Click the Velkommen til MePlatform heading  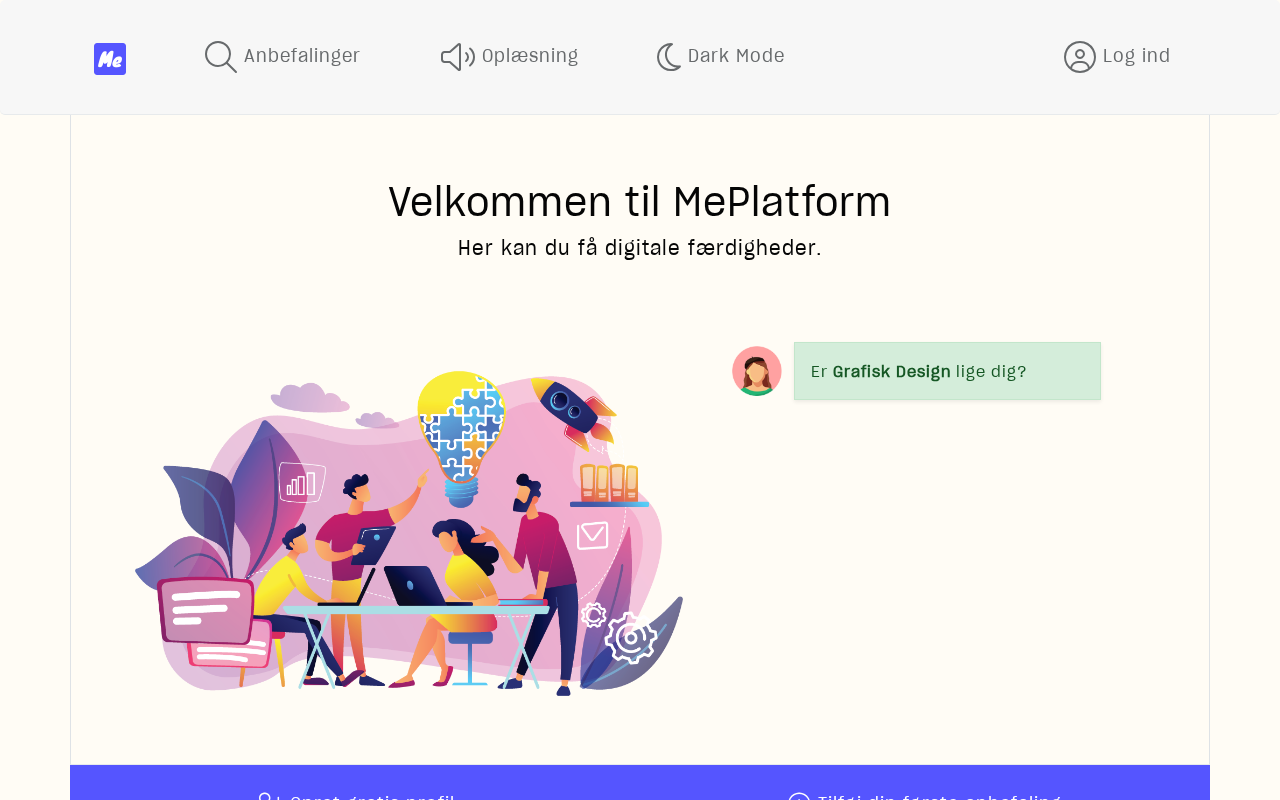(x=640, y=202)
